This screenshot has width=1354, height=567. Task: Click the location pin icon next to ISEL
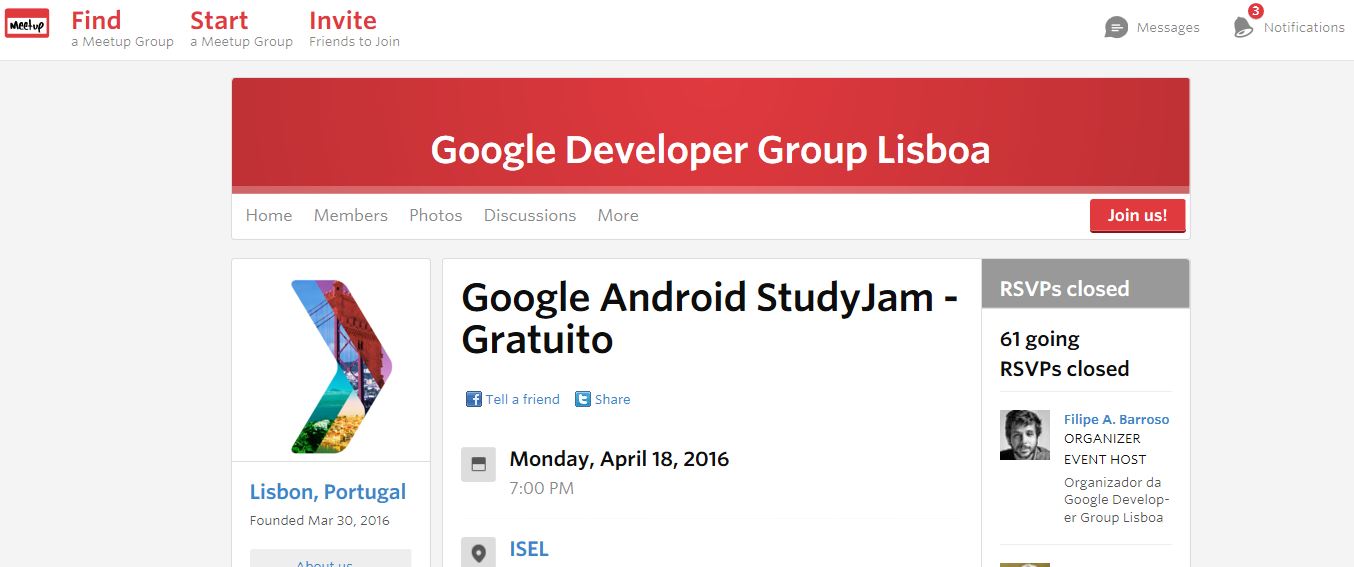tap(478, 552)
